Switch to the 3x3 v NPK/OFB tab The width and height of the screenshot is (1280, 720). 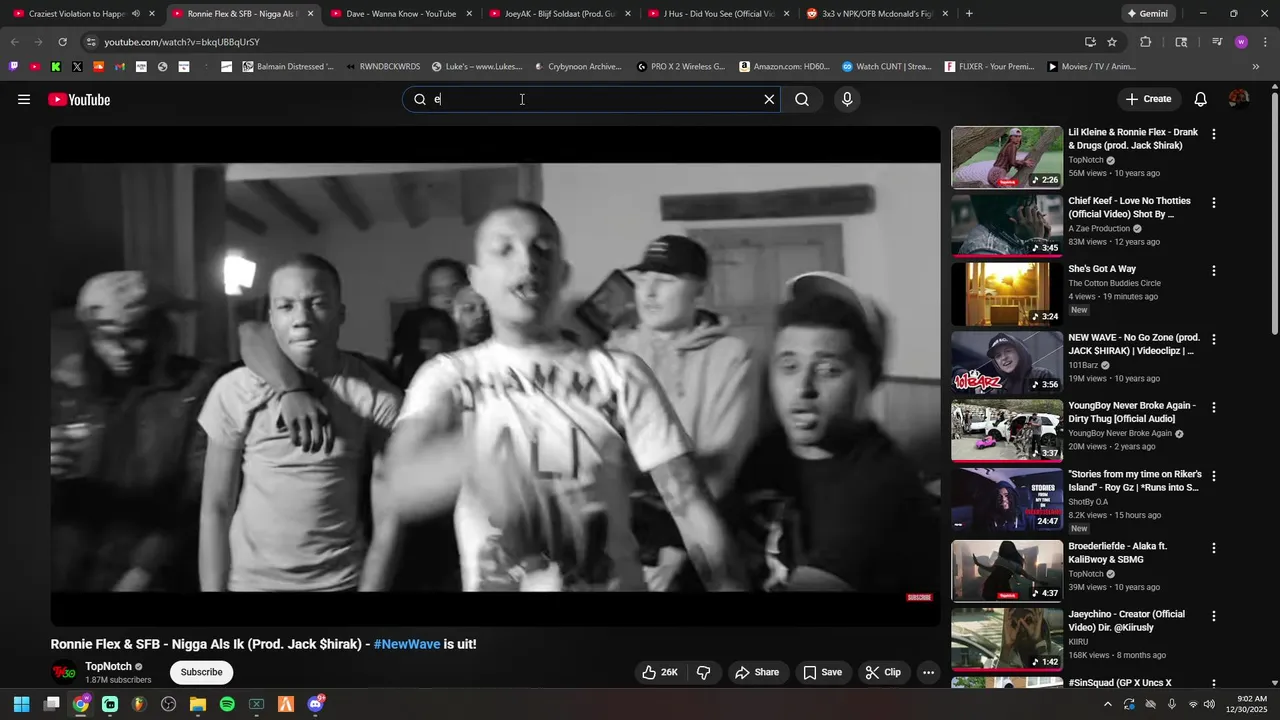coord(876,14)
